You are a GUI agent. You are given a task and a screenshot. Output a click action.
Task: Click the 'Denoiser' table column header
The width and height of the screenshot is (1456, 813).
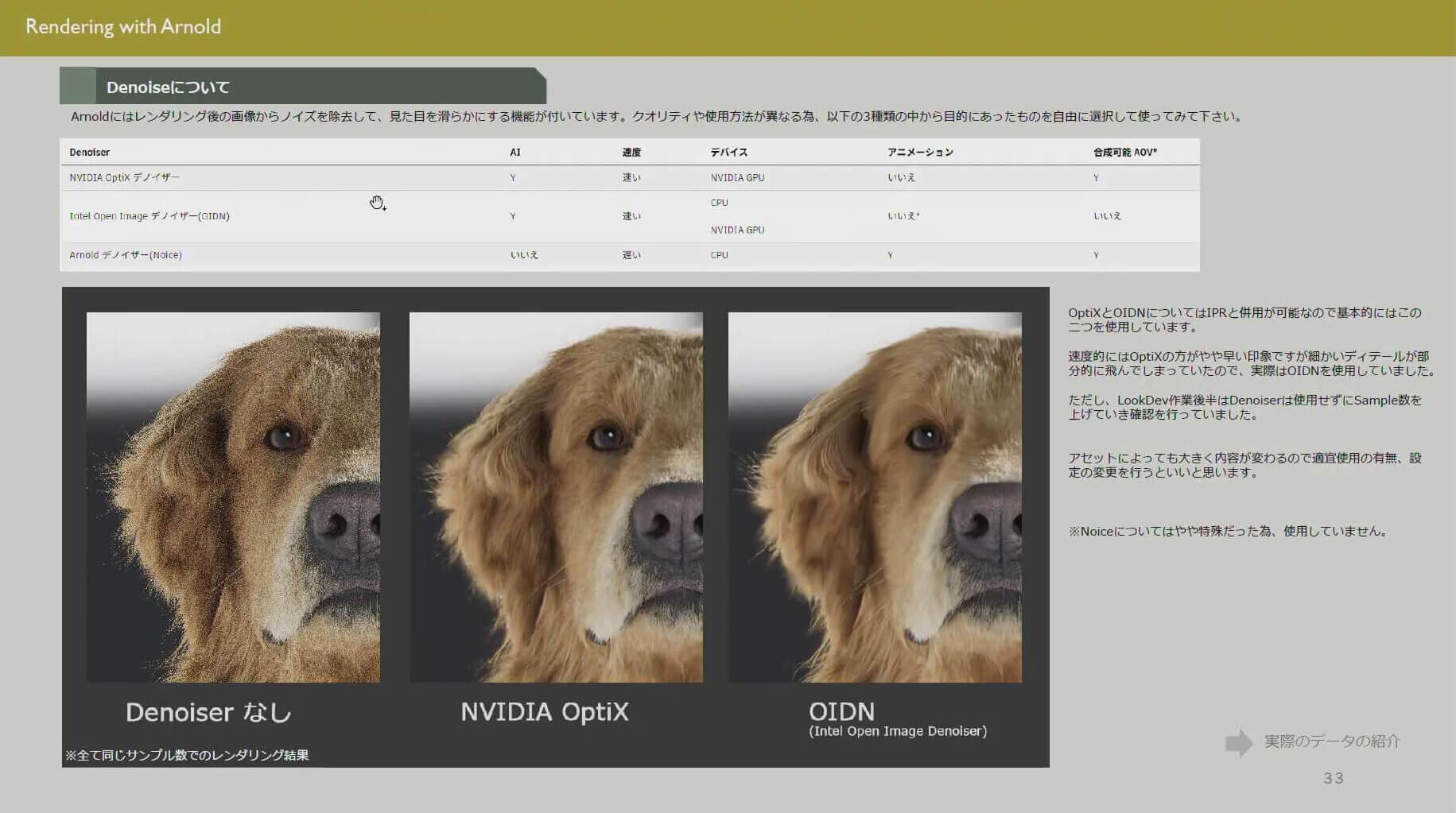pyautogui.click(x=90, y=152)
